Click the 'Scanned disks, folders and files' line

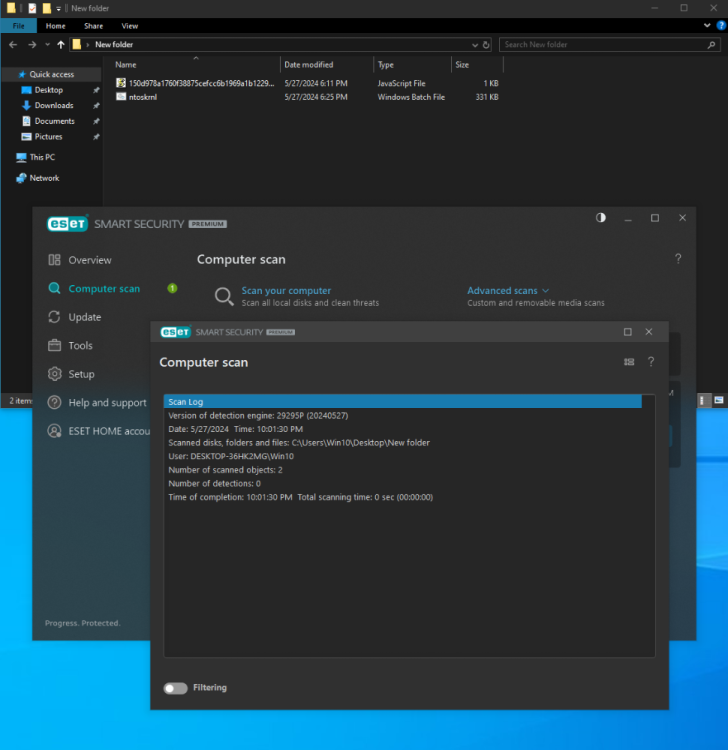click(299, 443)
